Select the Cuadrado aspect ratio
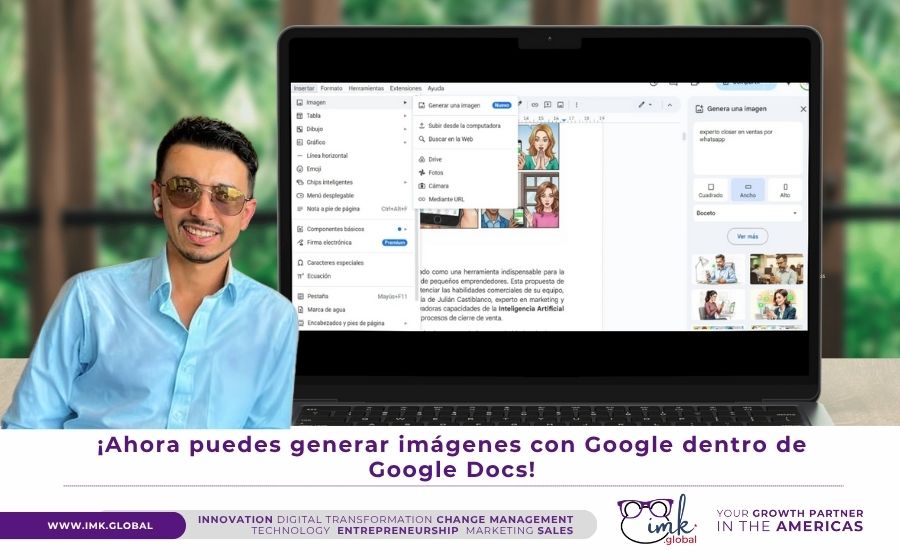The height and width of the screenshot is (560, 900). point(711,190)
